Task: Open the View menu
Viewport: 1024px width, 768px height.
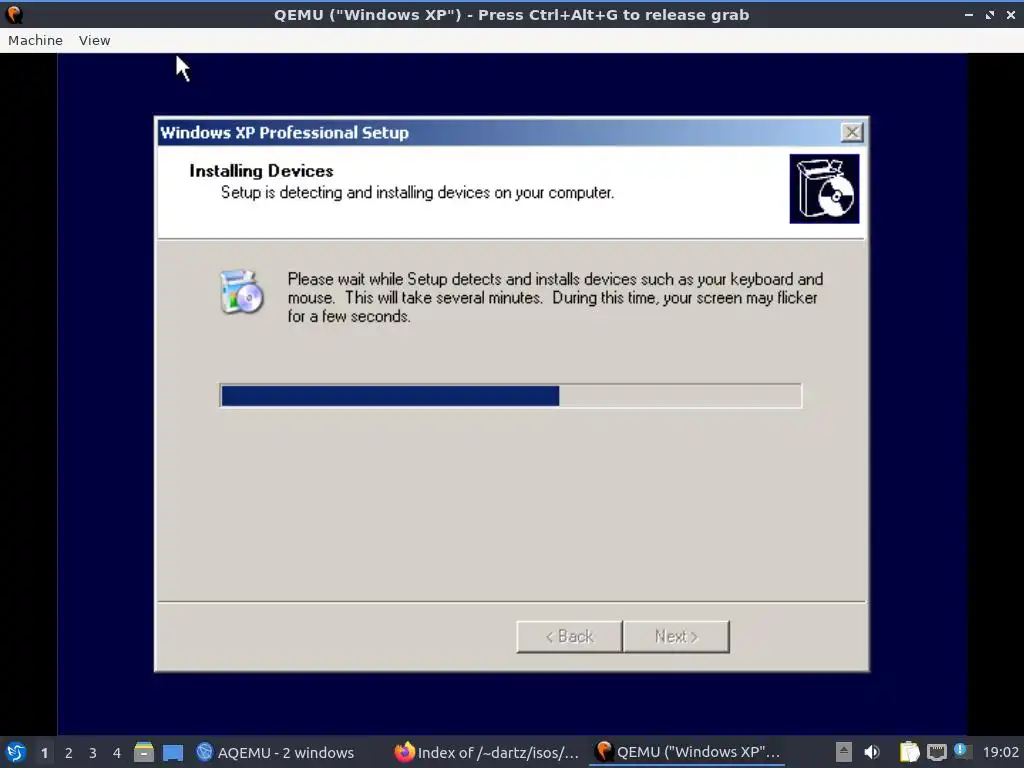Action: click(95, 40)
